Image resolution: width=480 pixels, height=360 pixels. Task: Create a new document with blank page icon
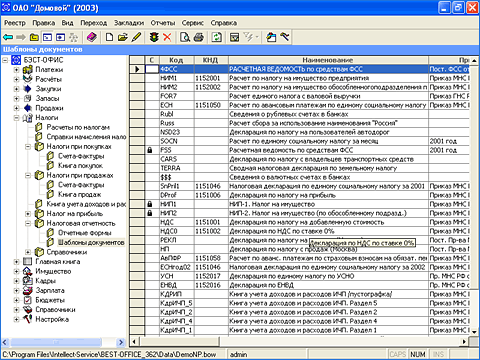pos(109,37)
